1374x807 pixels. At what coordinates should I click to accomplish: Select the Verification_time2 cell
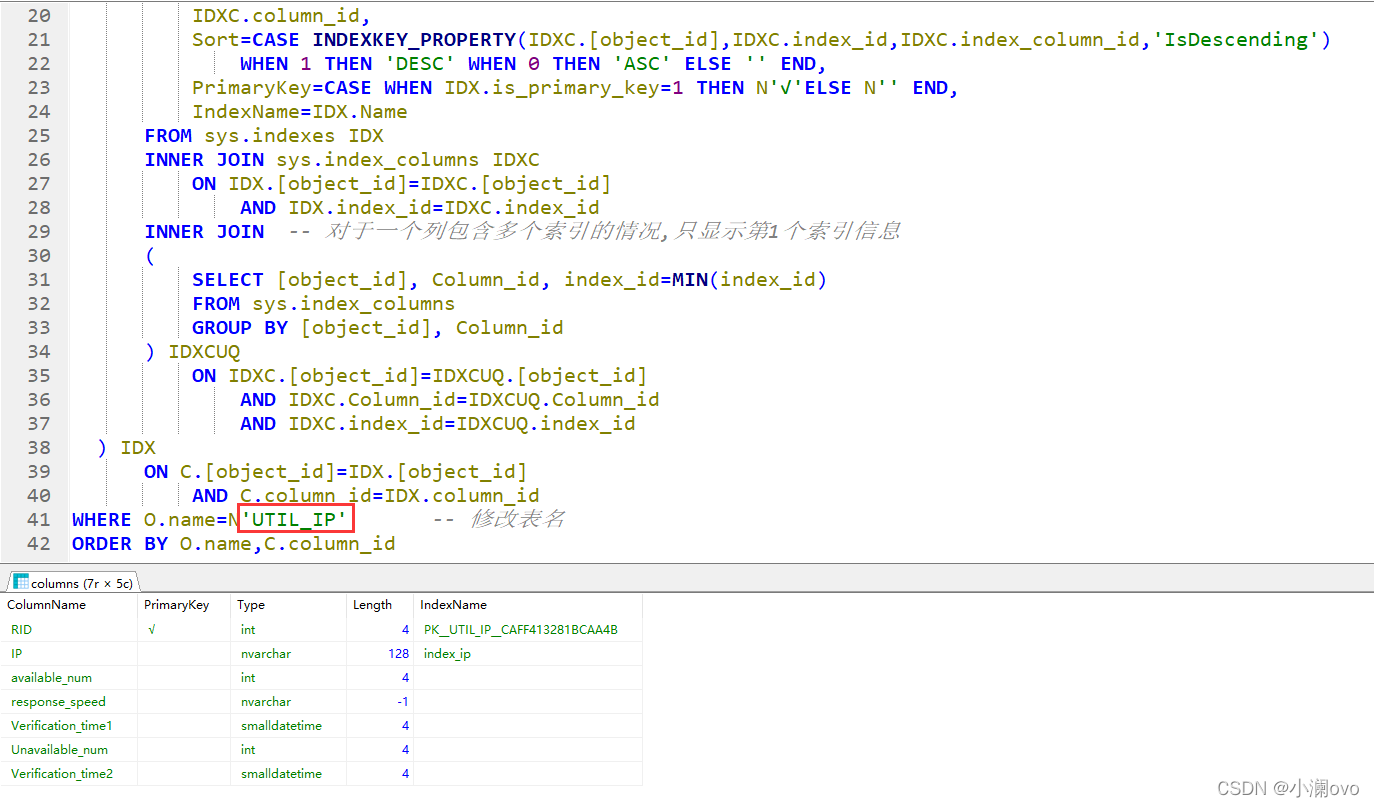pyautogui.click(x=70, y=774)
